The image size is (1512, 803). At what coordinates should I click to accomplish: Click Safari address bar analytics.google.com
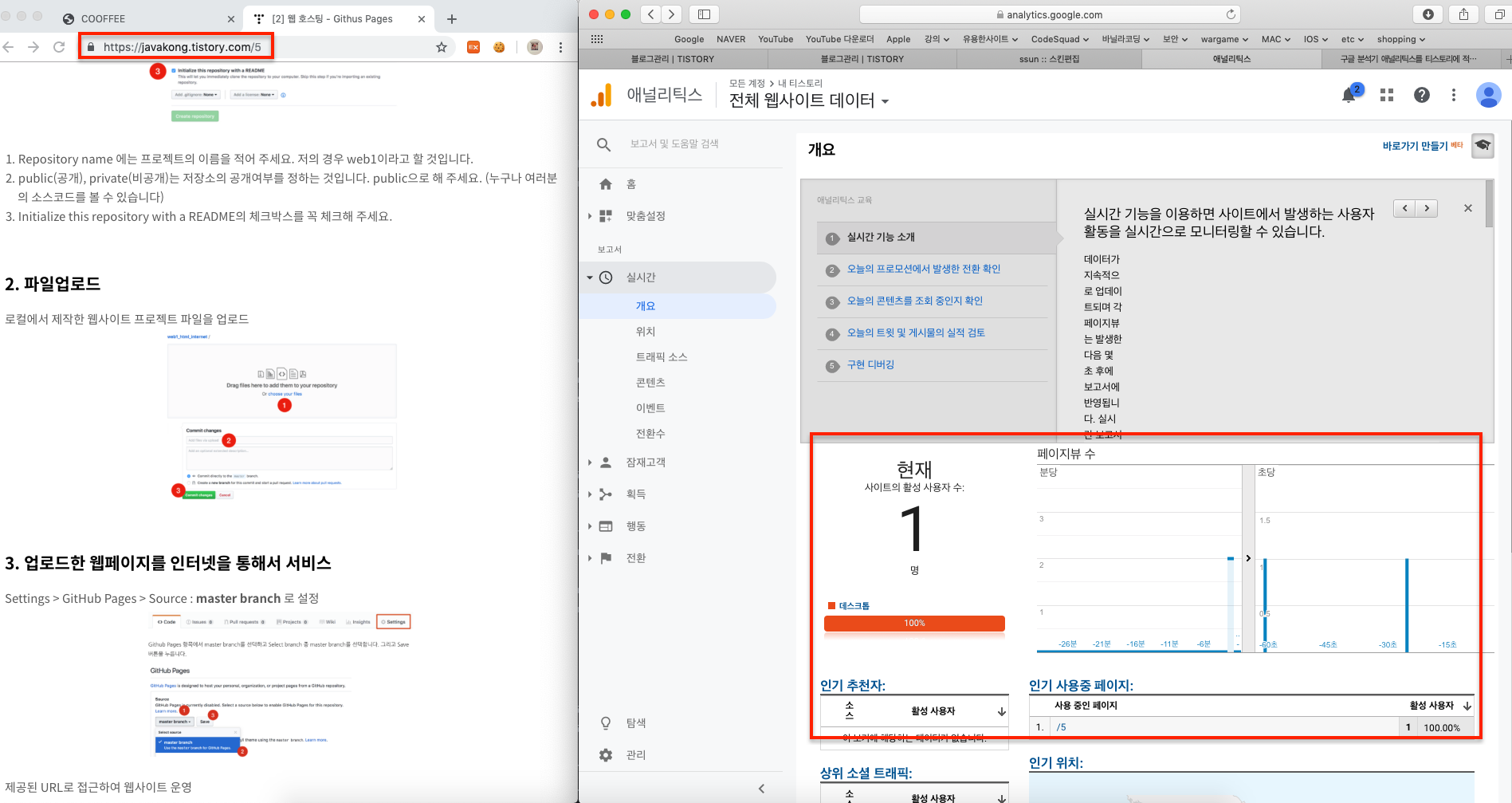point(1050,14)
